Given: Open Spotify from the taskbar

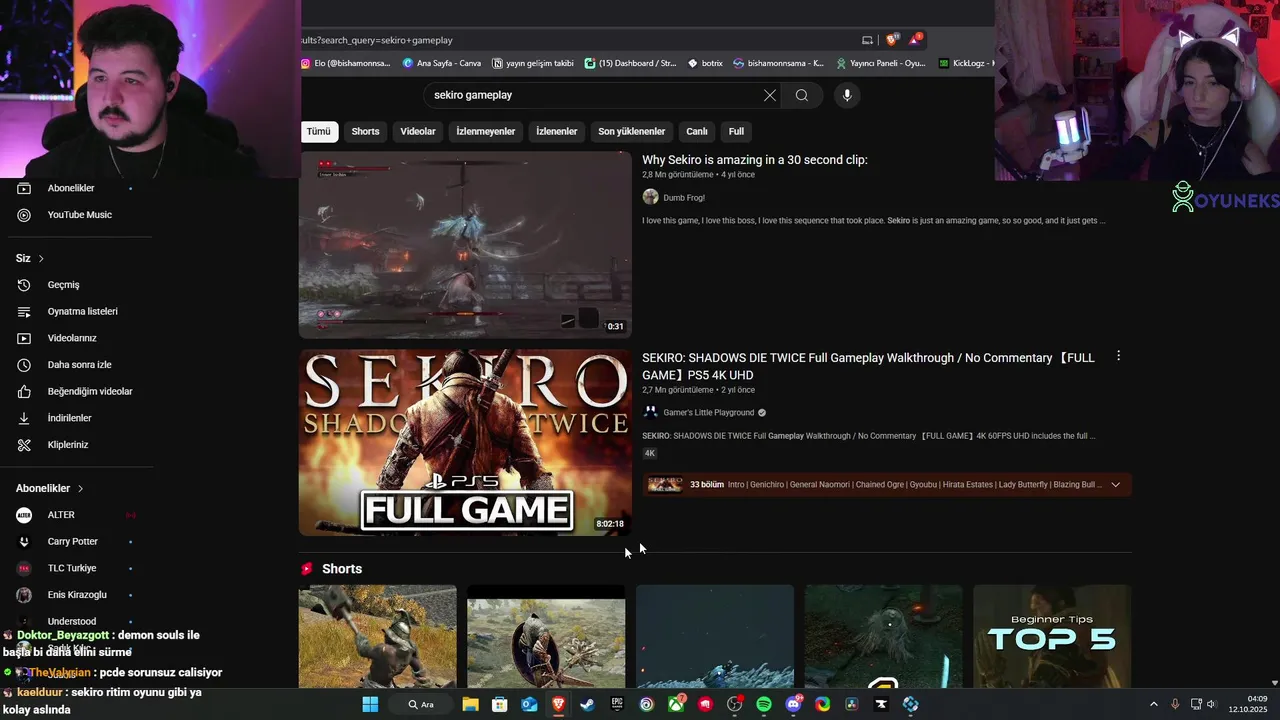Looking at the screenshot, I should click(x=764, y=704).
